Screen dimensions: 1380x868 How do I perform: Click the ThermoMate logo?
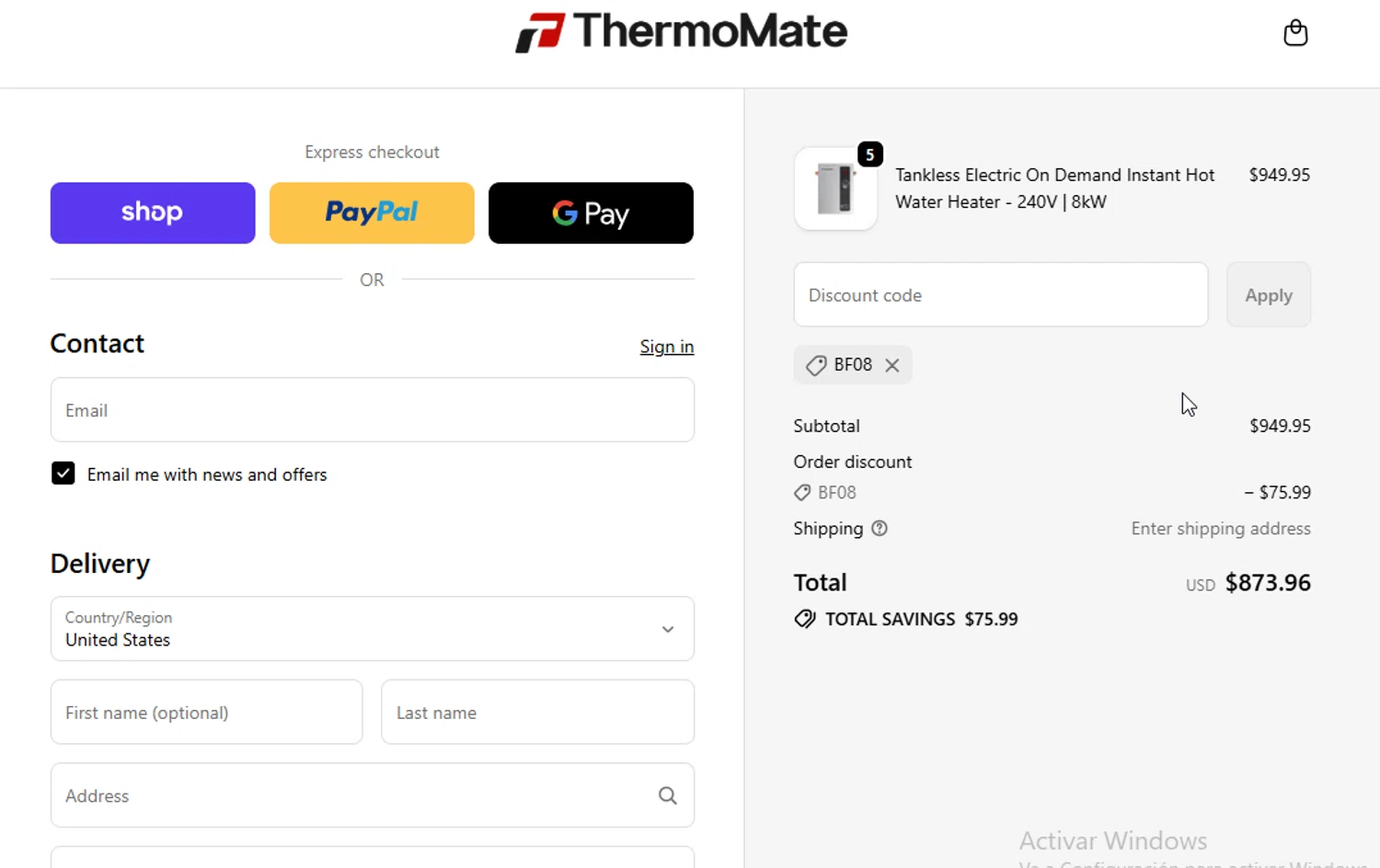pyautogui.click(x=681, y=32)
